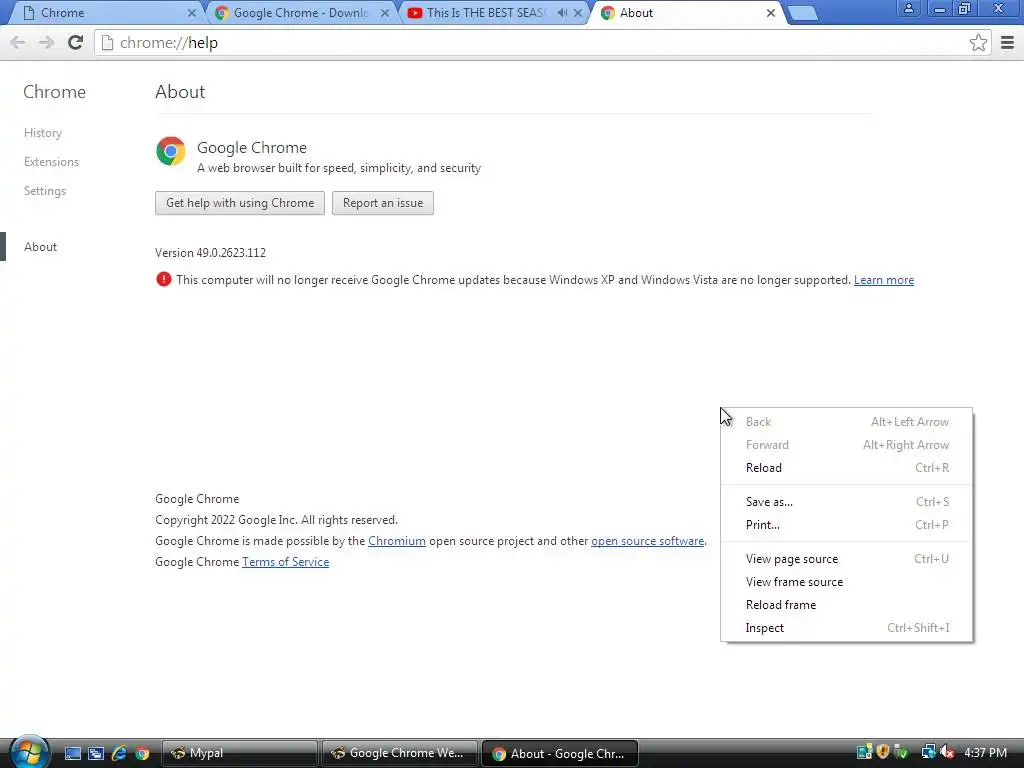Select Reload frame in context menu
Image resolution: width=1024 pixels, height=768 pixels.
click(846, 605)
